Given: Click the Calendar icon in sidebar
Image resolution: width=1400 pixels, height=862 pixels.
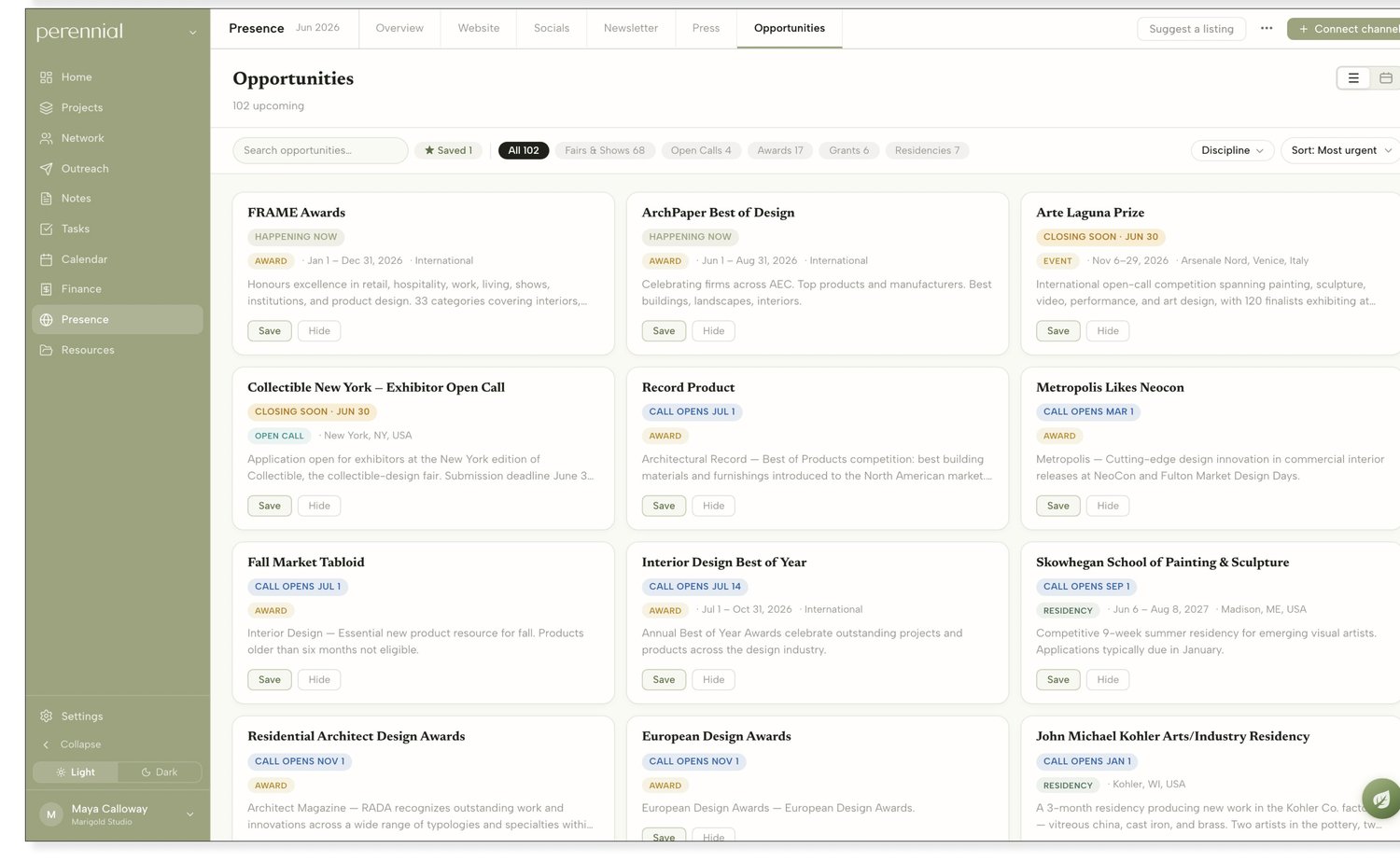Looking at the screenshot, I should (x=46, y=259).
